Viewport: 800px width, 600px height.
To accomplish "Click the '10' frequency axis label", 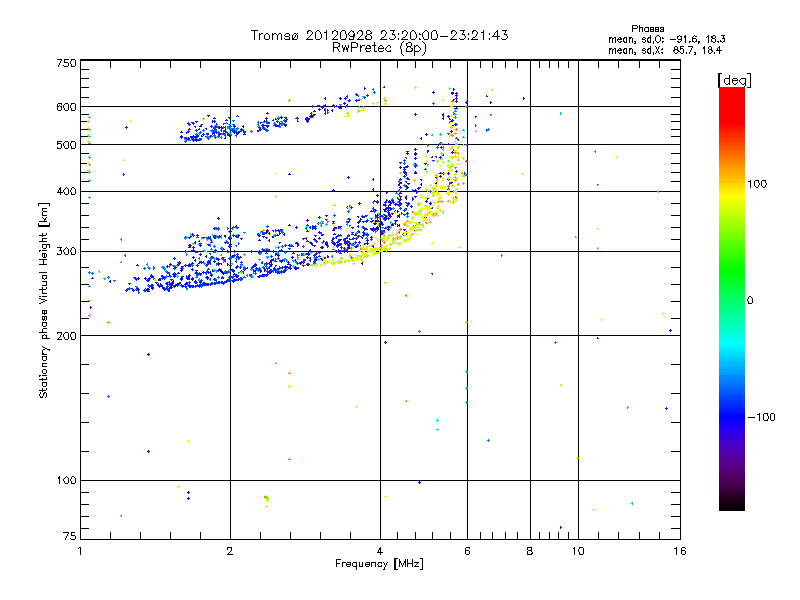I will pos(578,551).
